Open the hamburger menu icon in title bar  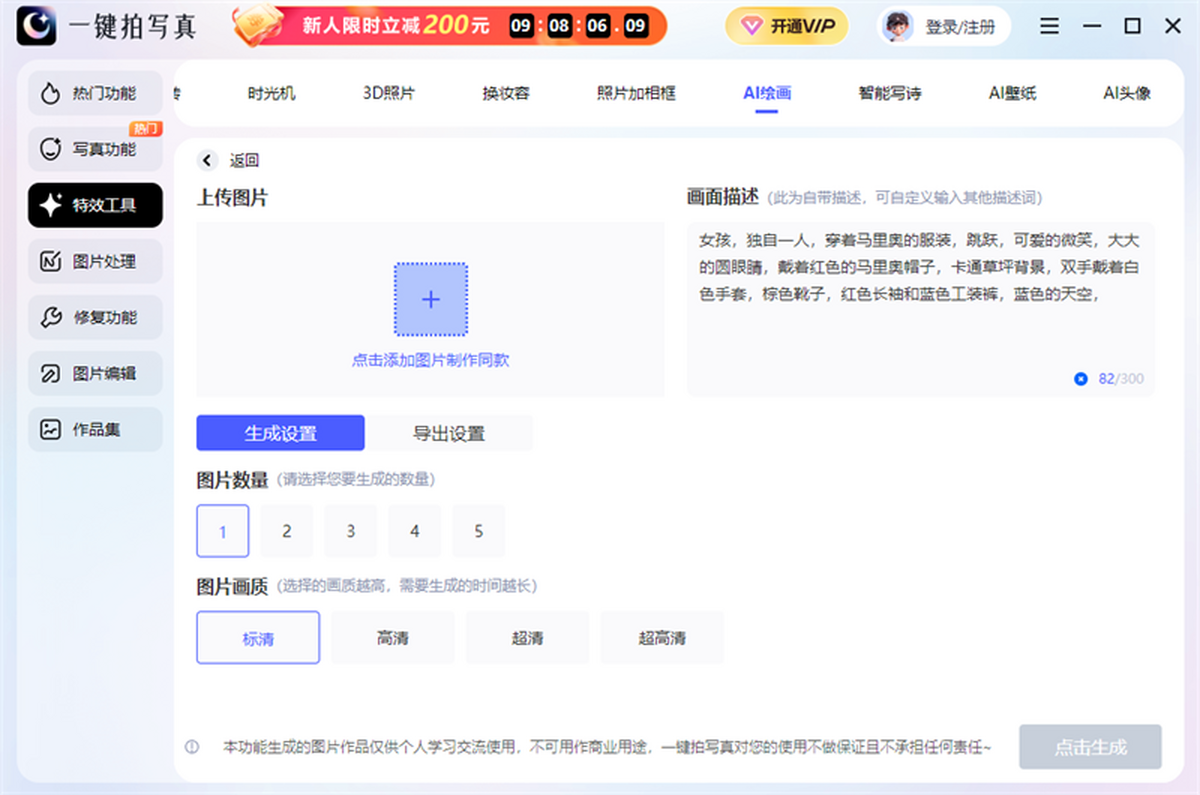tap(1049, 27)
